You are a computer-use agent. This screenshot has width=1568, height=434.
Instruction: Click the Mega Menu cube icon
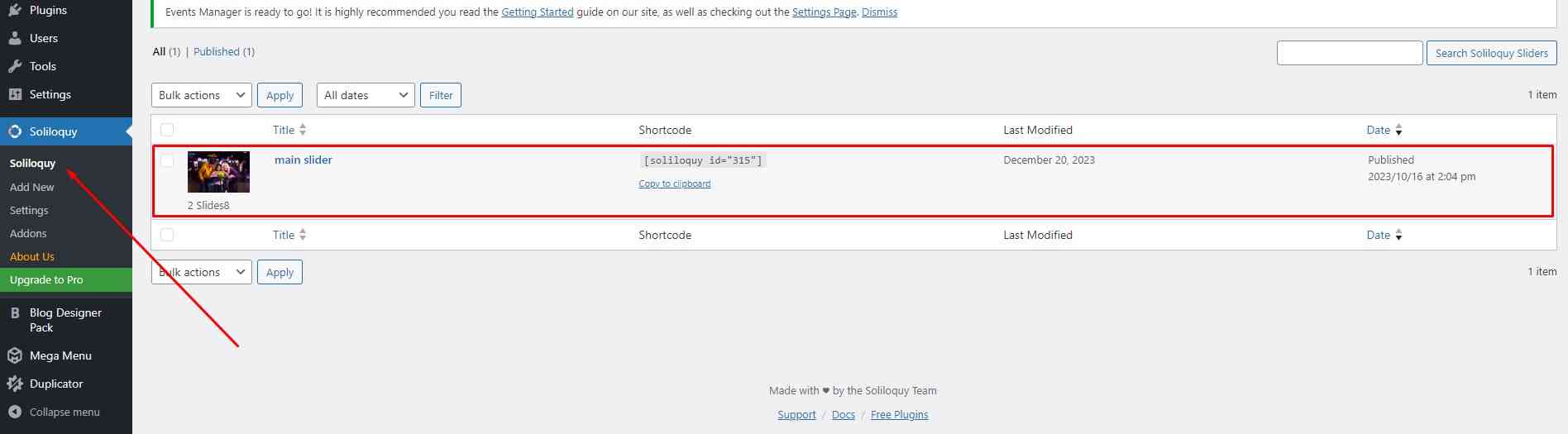(15, 355)
